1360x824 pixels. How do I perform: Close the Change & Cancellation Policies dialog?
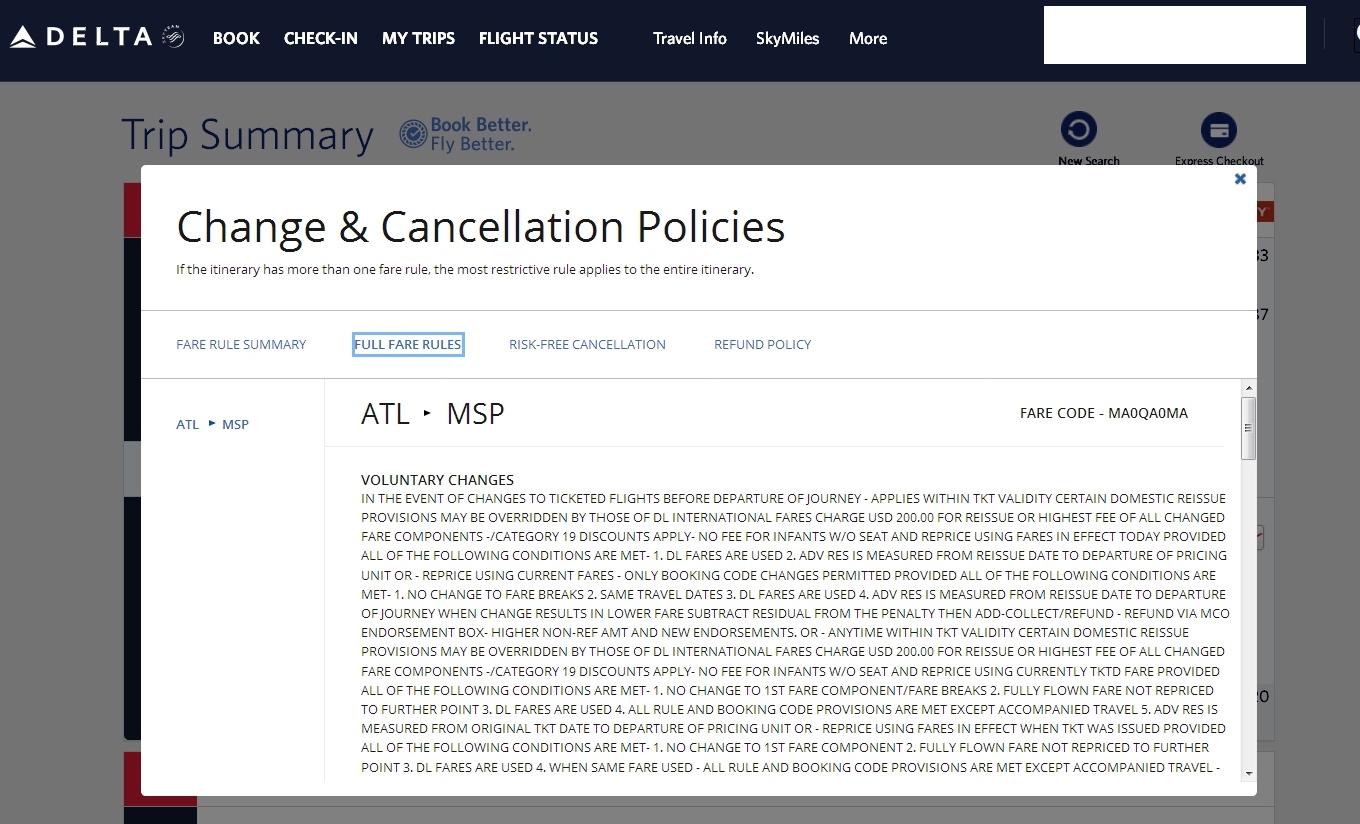pyautogui.click(x=1240, y=179)
